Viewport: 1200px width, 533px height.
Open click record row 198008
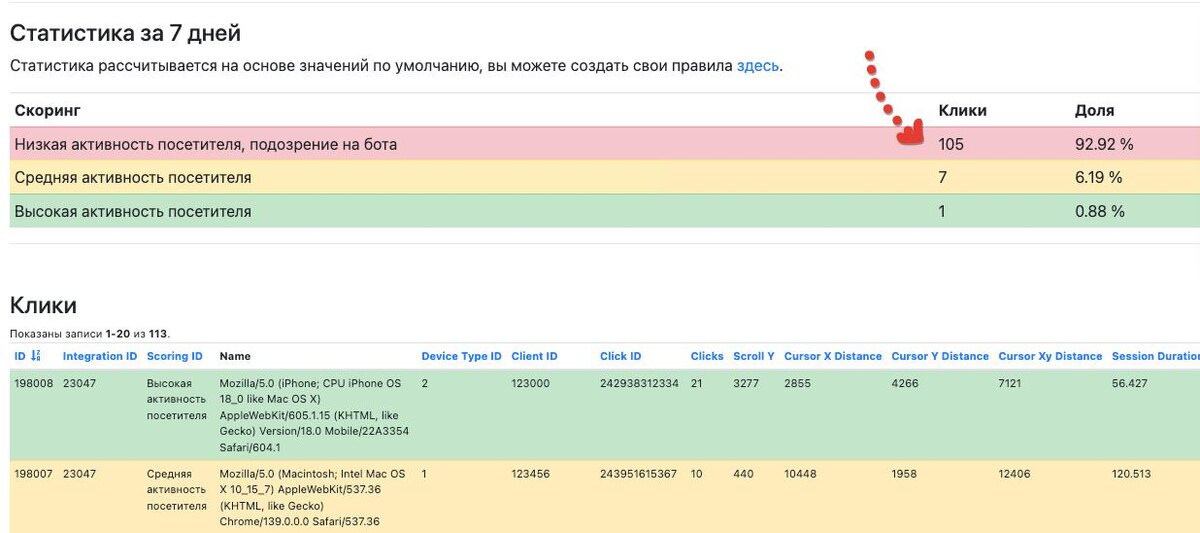pyautogui.click(x=605, y=415)
